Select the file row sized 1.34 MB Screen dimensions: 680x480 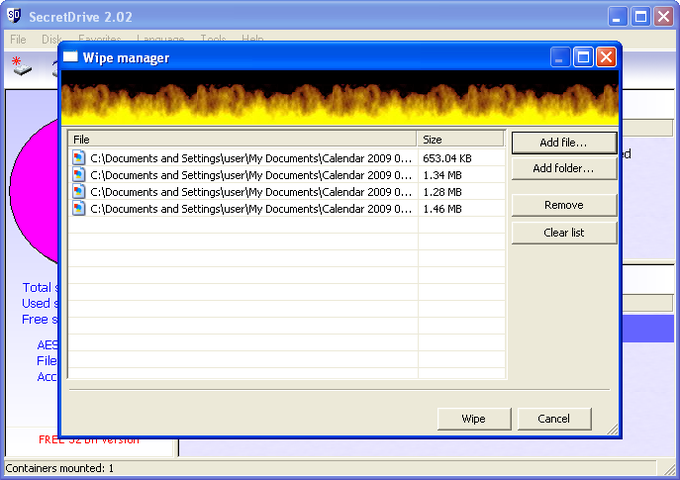(287, 175)
